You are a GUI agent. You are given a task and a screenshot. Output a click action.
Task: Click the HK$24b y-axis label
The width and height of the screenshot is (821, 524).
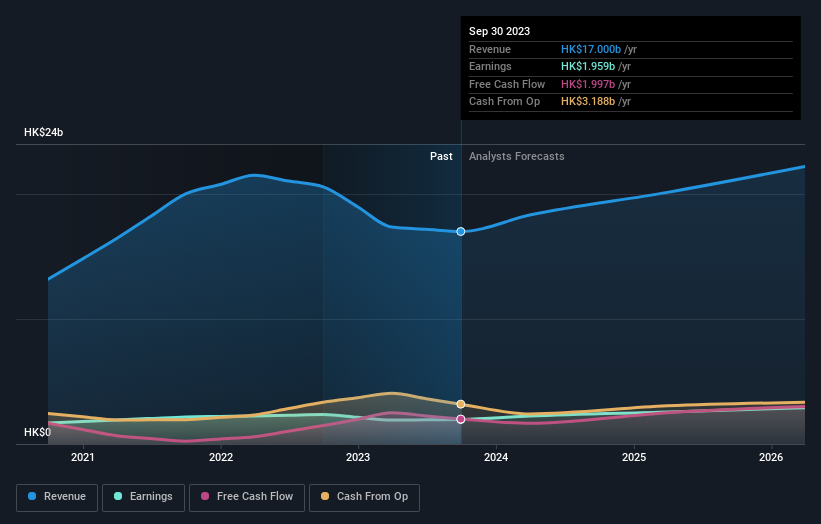43,132
